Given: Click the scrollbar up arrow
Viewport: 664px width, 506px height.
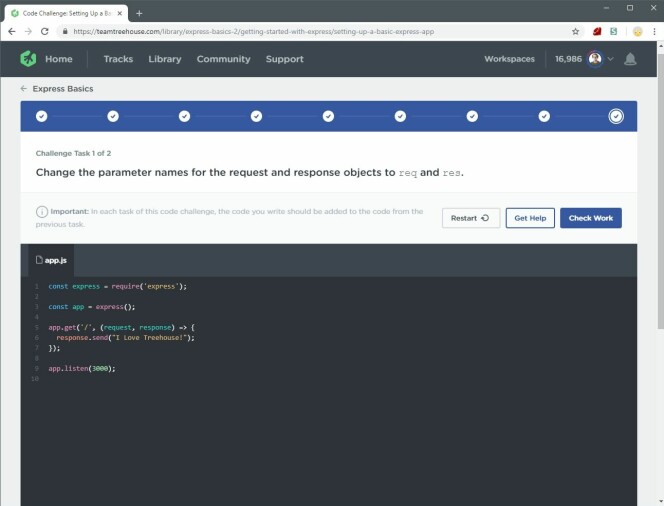Looking at the screenshot, I should point(660,45).
